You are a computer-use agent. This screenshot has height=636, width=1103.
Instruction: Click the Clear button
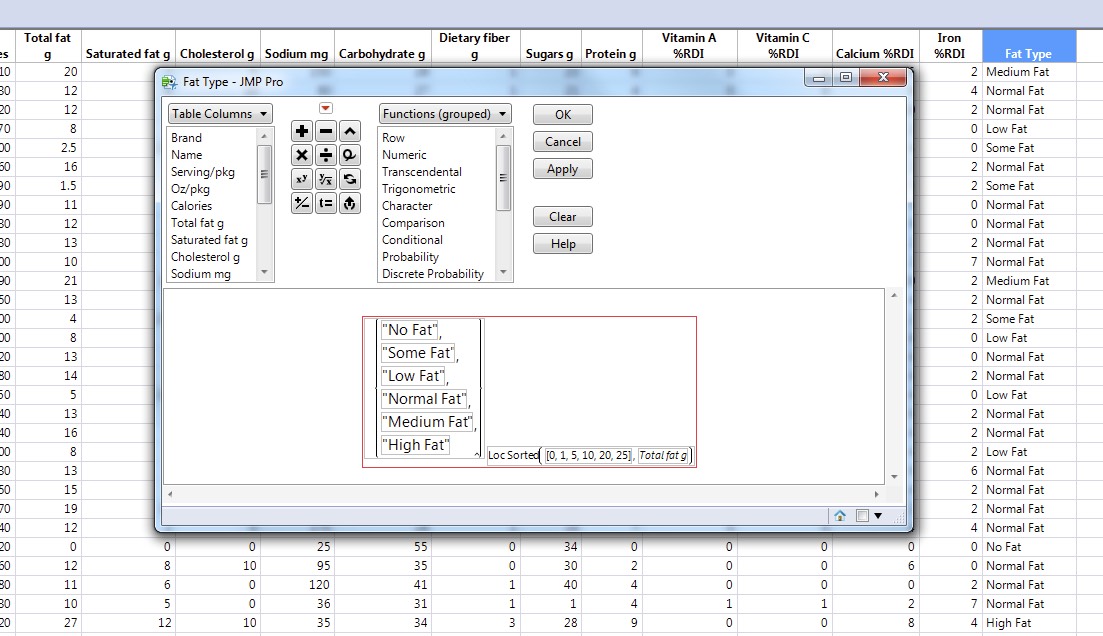pyautogui.click(x=562, y=216)
